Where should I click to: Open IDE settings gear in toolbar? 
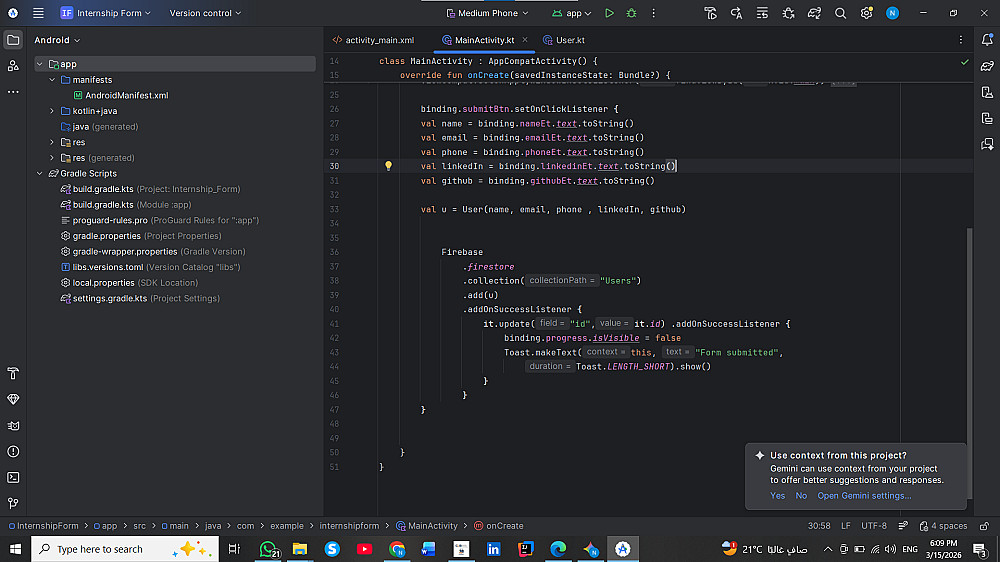pyautogui.click(x=866, y=13)
